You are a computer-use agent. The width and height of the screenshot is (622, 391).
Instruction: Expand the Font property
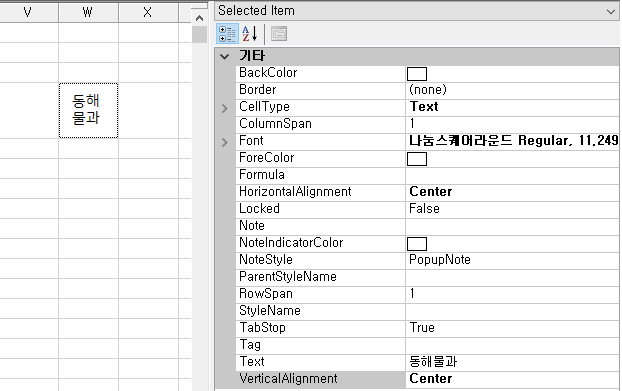pyautogui.click(x=225, y=142)
